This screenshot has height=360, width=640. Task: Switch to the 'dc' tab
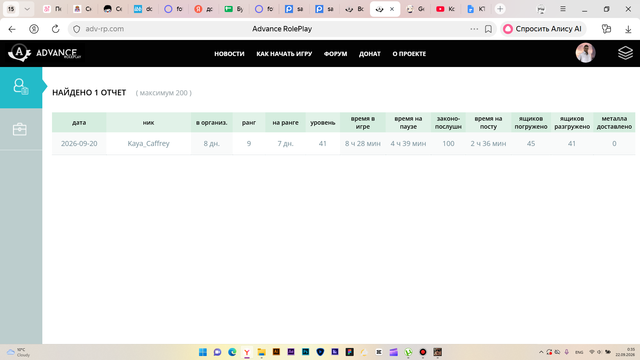143,9
